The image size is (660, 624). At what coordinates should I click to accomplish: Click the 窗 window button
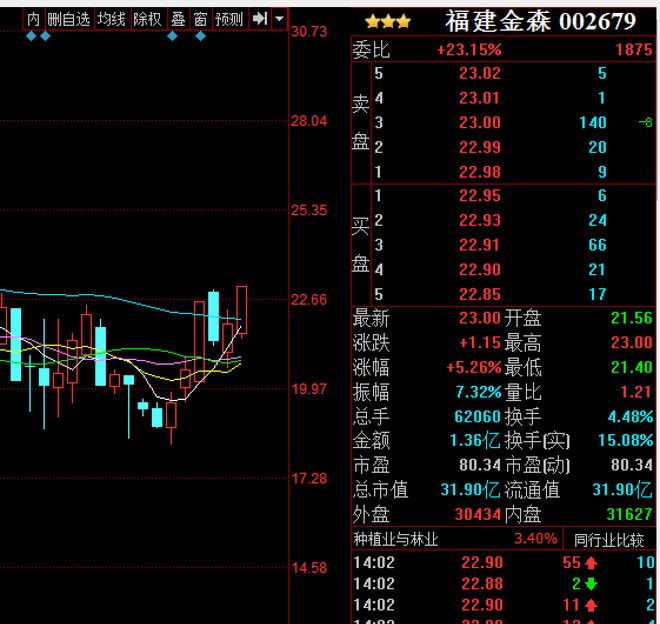point(200,19)
